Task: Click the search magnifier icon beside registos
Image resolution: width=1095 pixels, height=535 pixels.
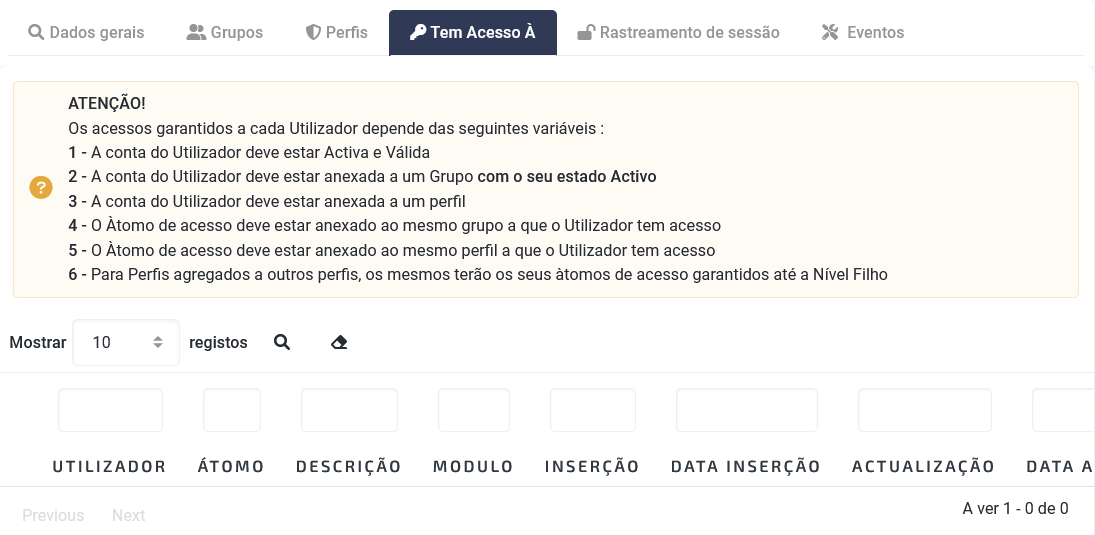Action: pyautogui.click(x=282, y=342)
